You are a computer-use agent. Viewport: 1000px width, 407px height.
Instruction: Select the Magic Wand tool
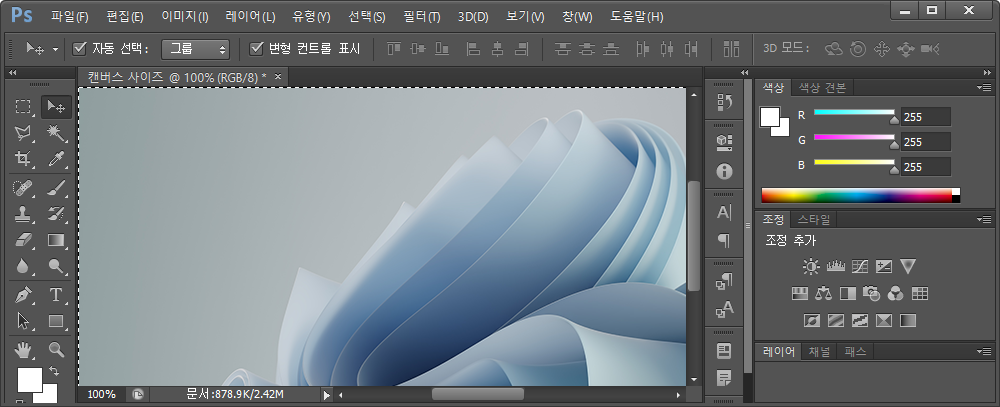pos(56,132)
